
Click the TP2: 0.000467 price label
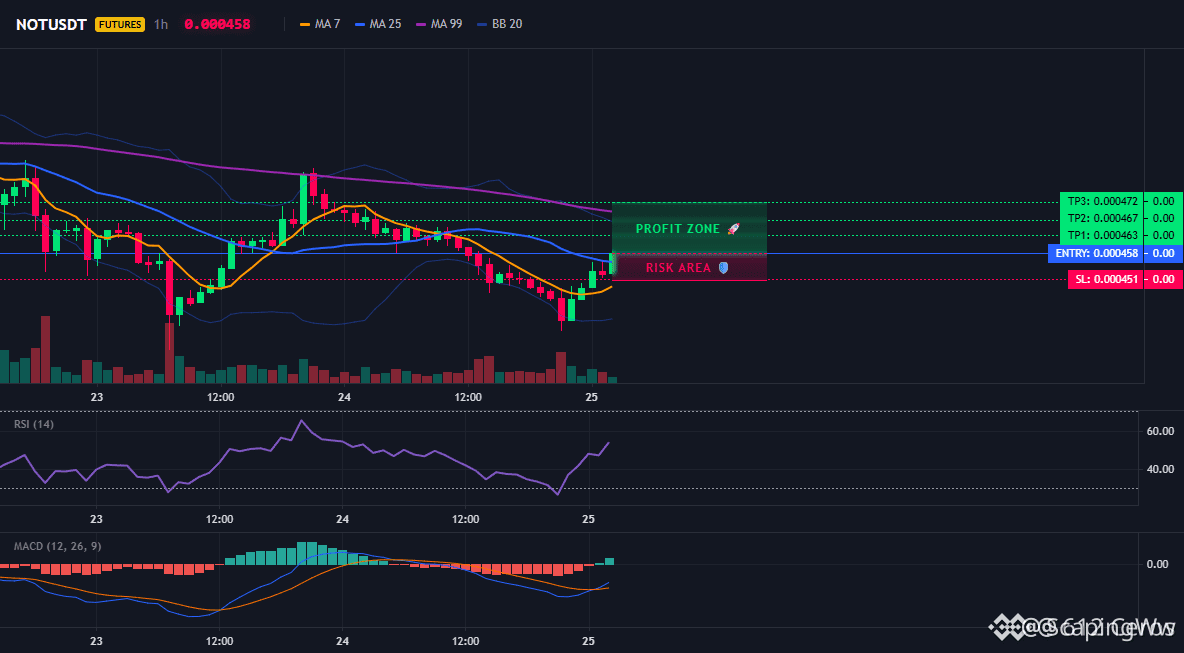[x=1102, y=218]
